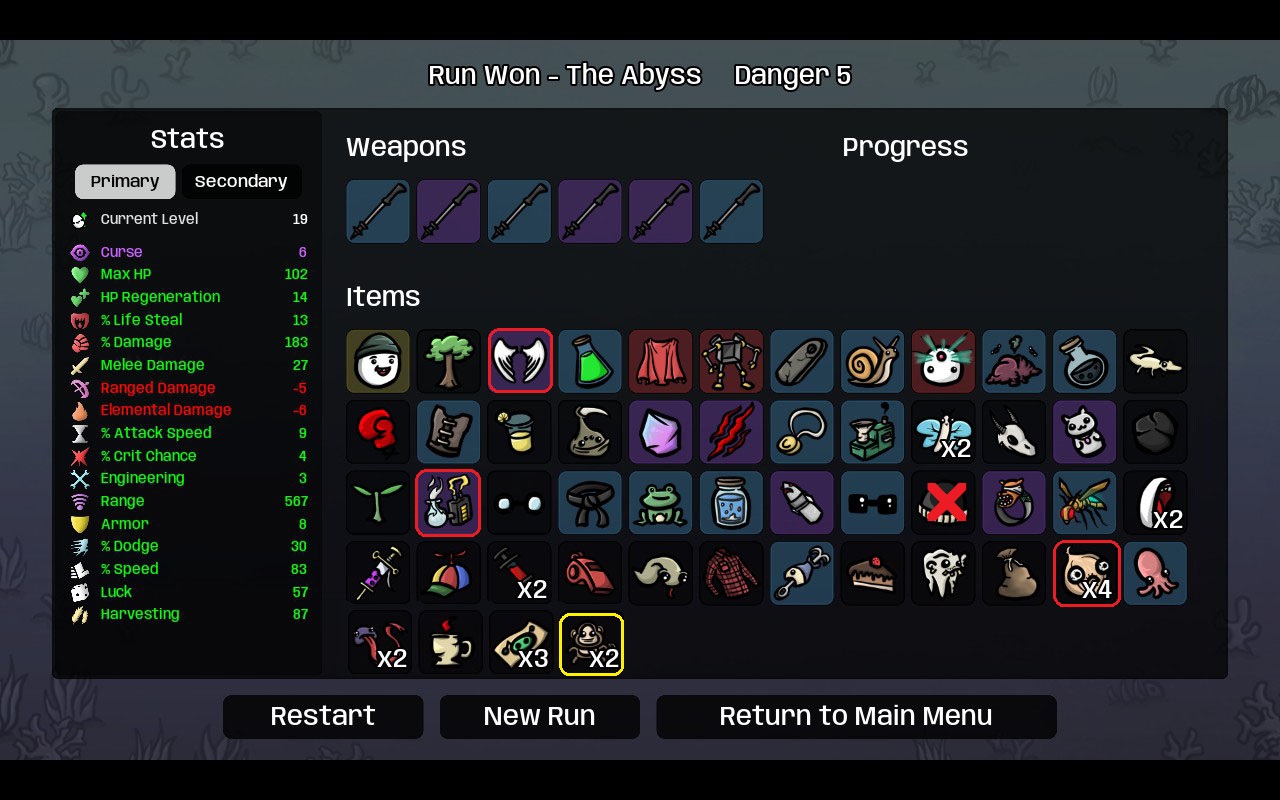The height and width of the screenshot is (800, 1280).
Task: Click the Harvesting stat row
Action: click(x=188, y=614)
